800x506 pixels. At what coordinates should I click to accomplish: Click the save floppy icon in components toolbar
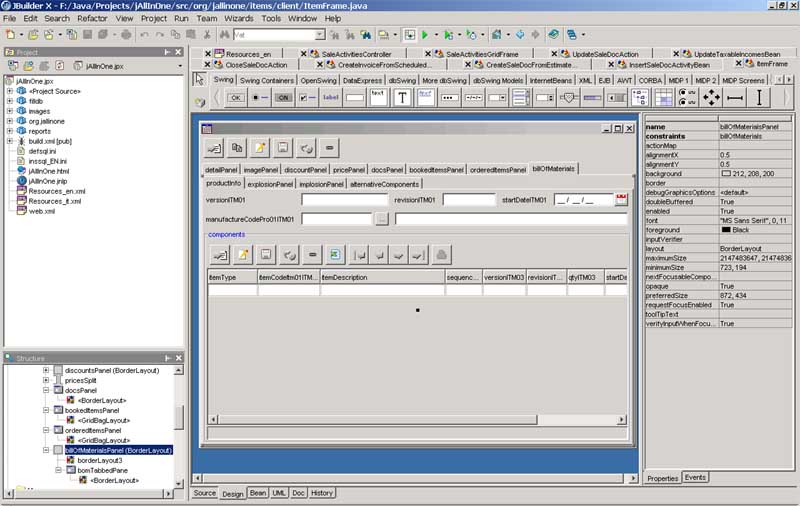click(x=266, y=255)
